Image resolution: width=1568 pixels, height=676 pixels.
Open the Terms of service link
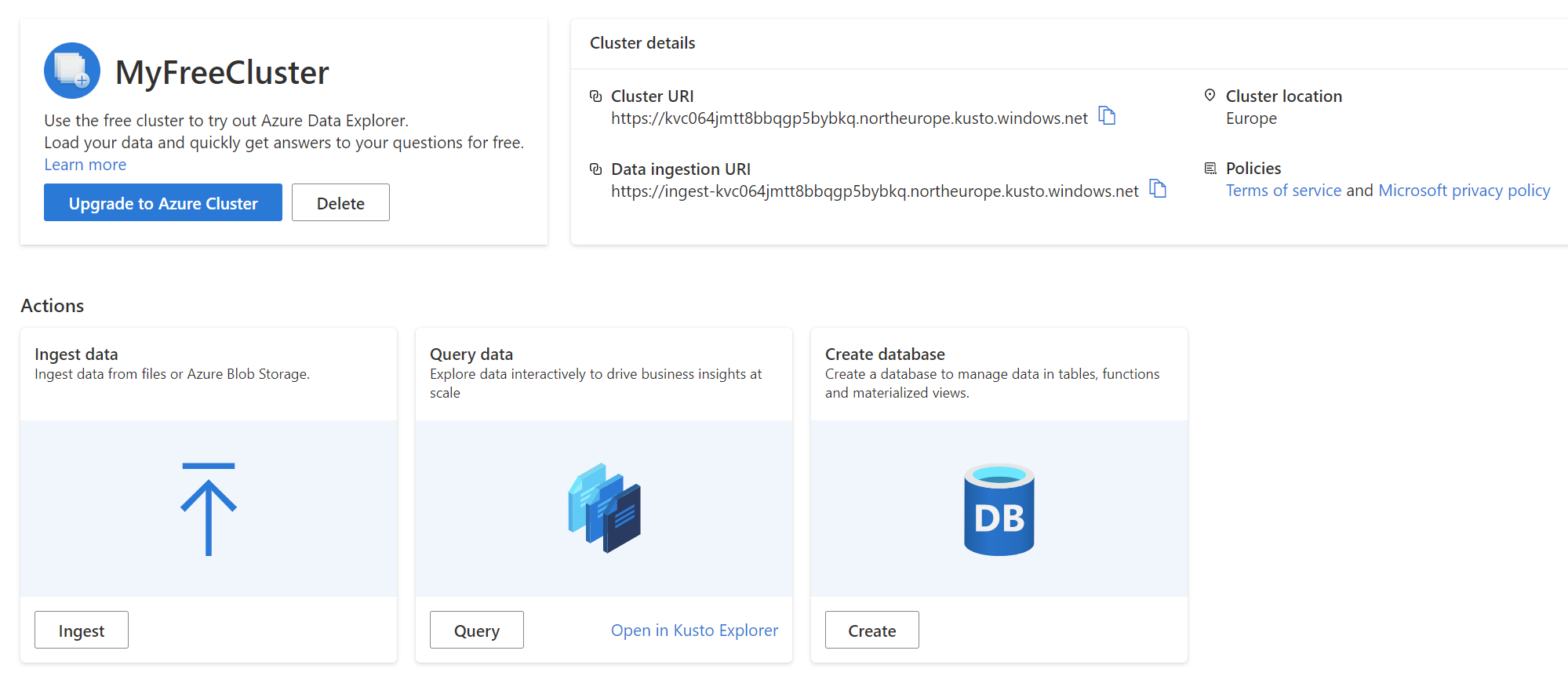(1283, 191)
